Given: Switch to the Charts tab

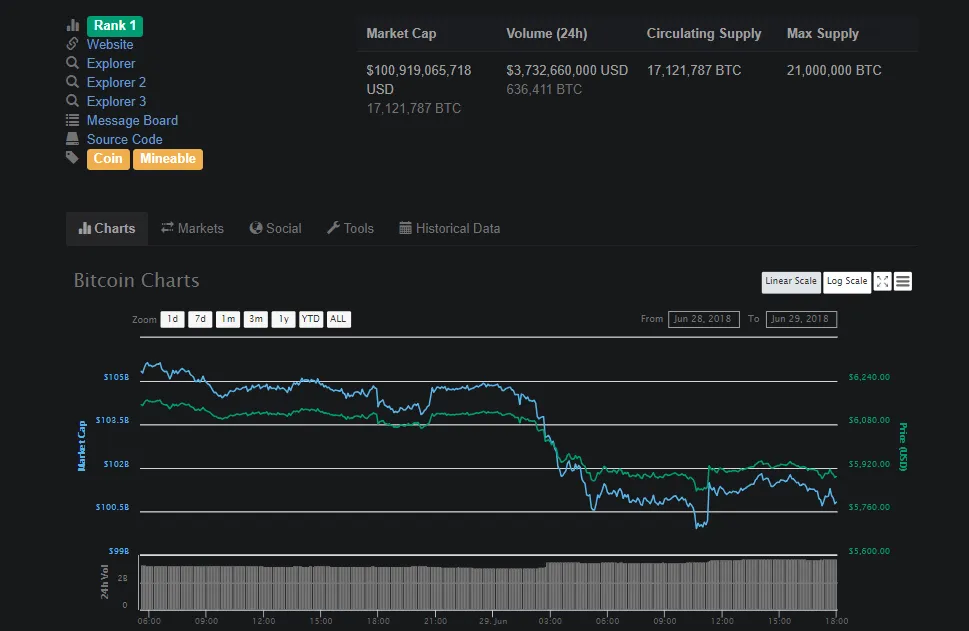Looking at the screenshot, I should (x=107, y=229).
